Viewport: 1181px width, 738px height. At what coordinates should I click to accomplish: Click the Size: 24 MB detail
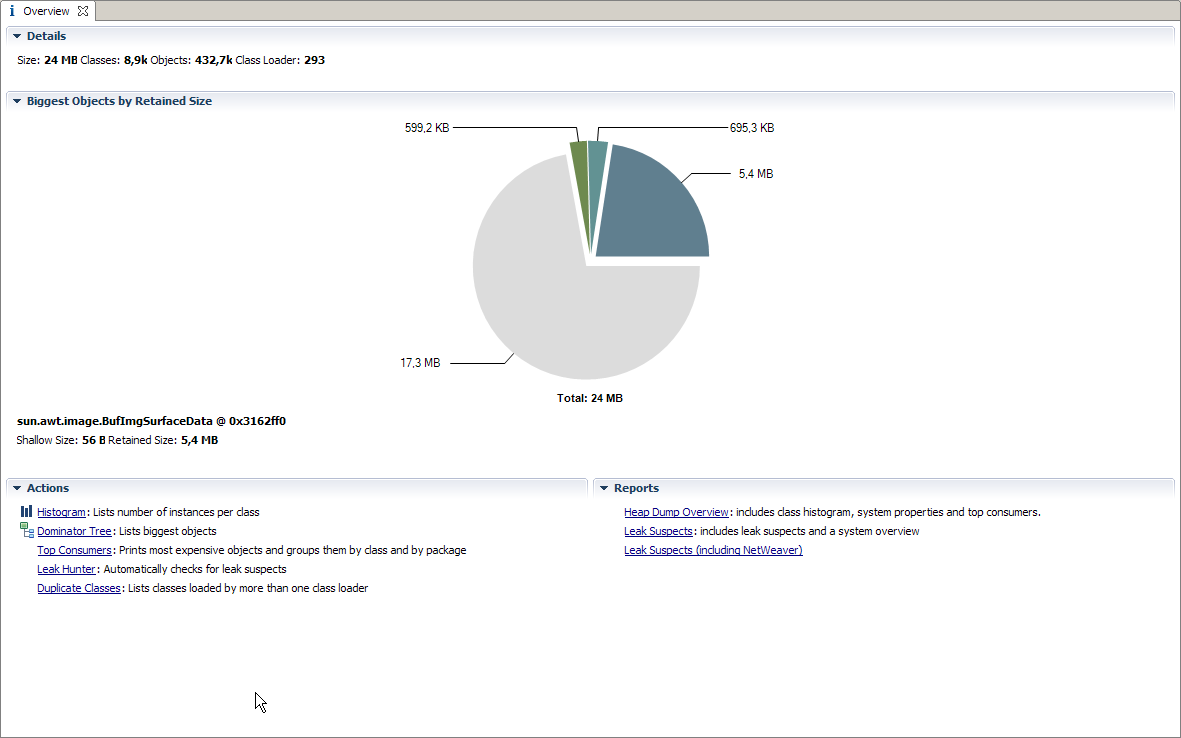[x=47, y=60]
